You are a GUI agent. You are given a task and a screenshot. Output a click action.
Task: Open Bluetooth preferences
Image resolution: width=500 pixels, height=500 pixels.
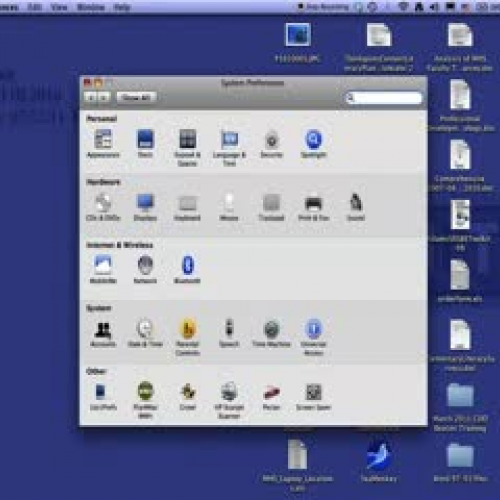click(187, 269)
